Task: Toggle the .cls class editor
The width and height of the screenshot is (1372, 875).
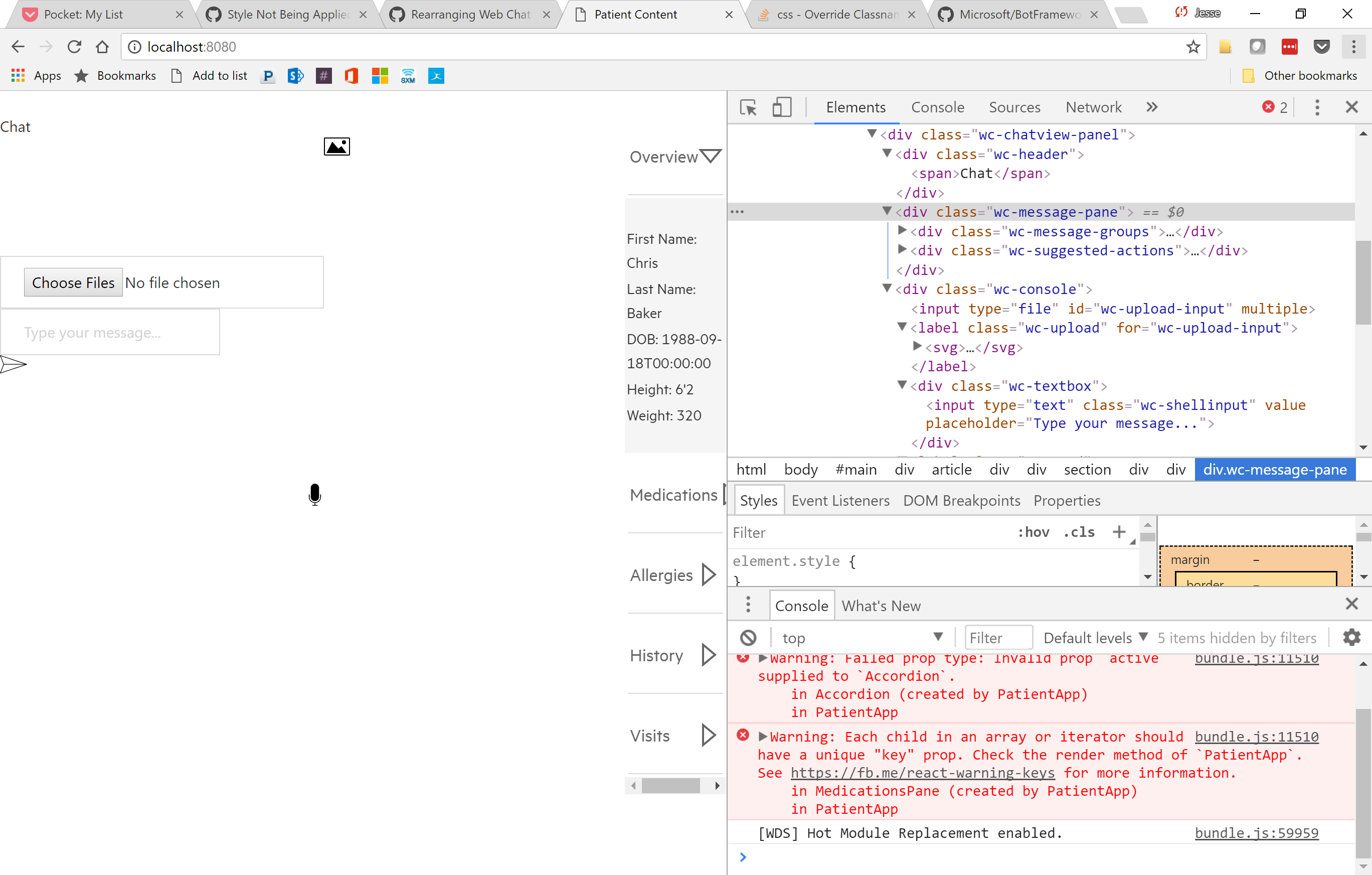Action: (x=1078, y=532)
